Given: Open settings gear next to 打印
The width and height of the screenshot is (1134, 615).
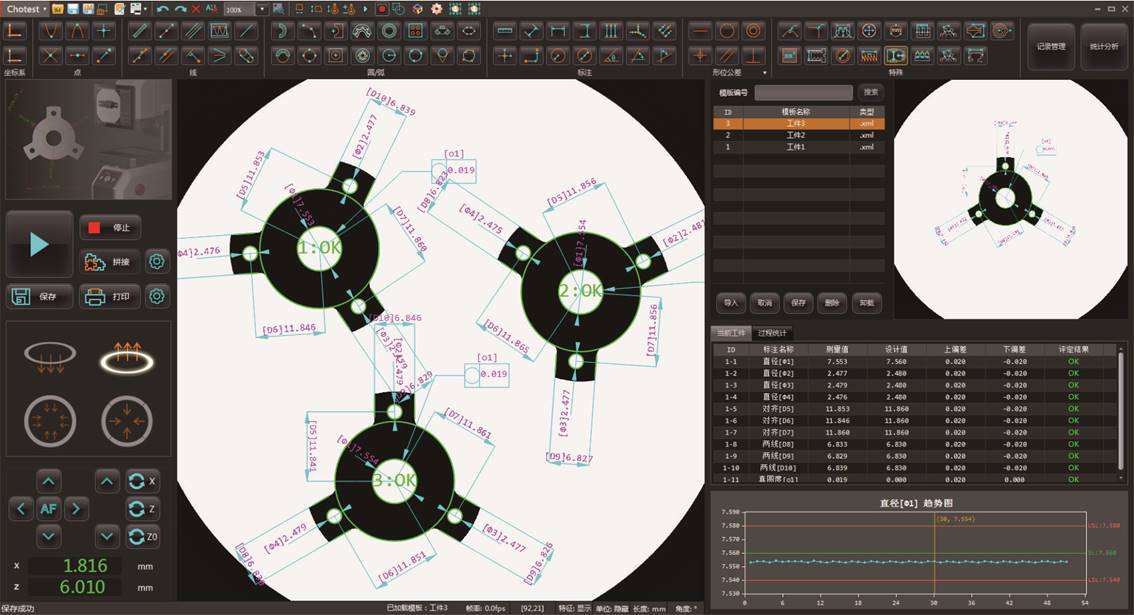Looking at the screenshot, I should coord(157,297).
